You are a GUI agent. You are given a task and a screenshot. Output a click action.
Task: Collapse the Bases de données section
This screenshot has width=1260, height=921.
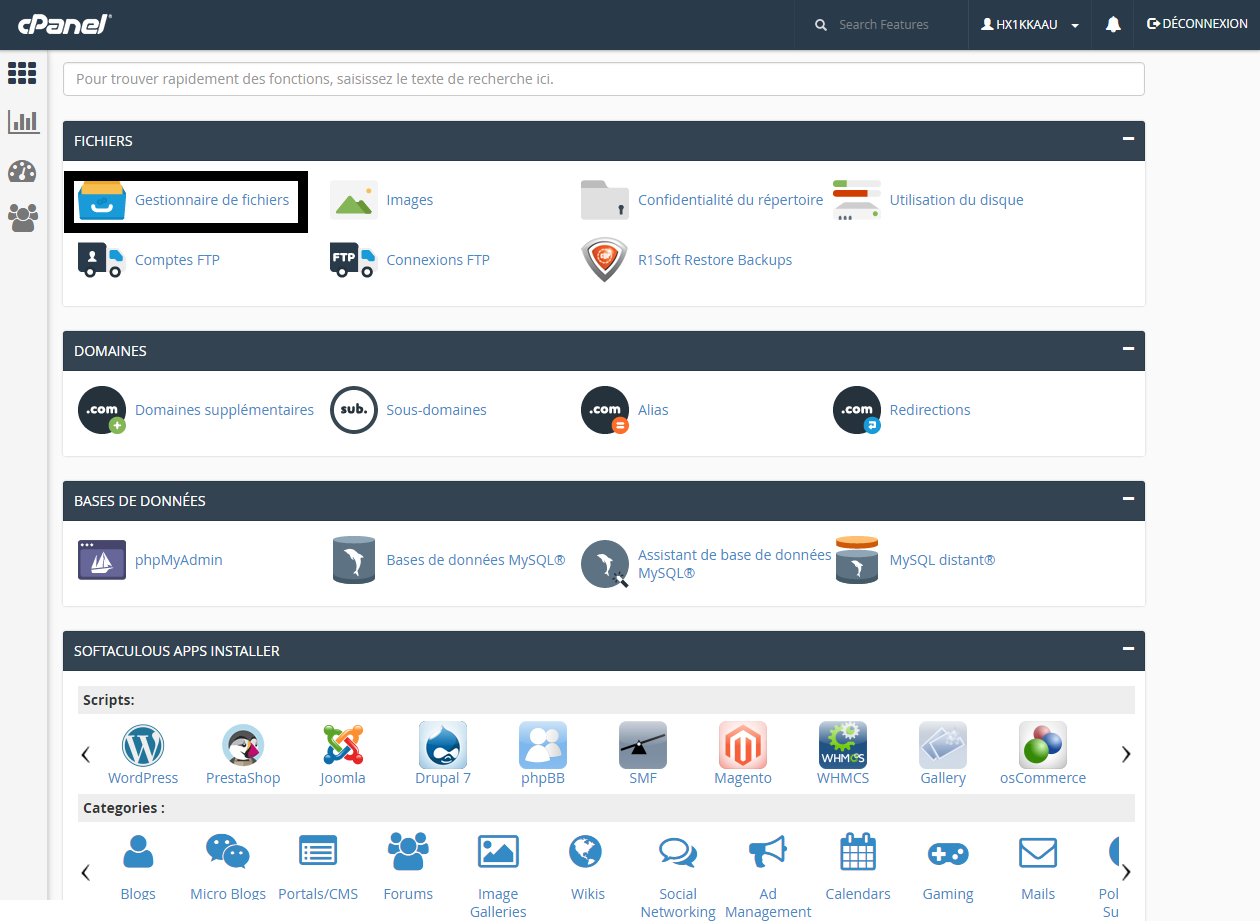[x=1129, y=498]
